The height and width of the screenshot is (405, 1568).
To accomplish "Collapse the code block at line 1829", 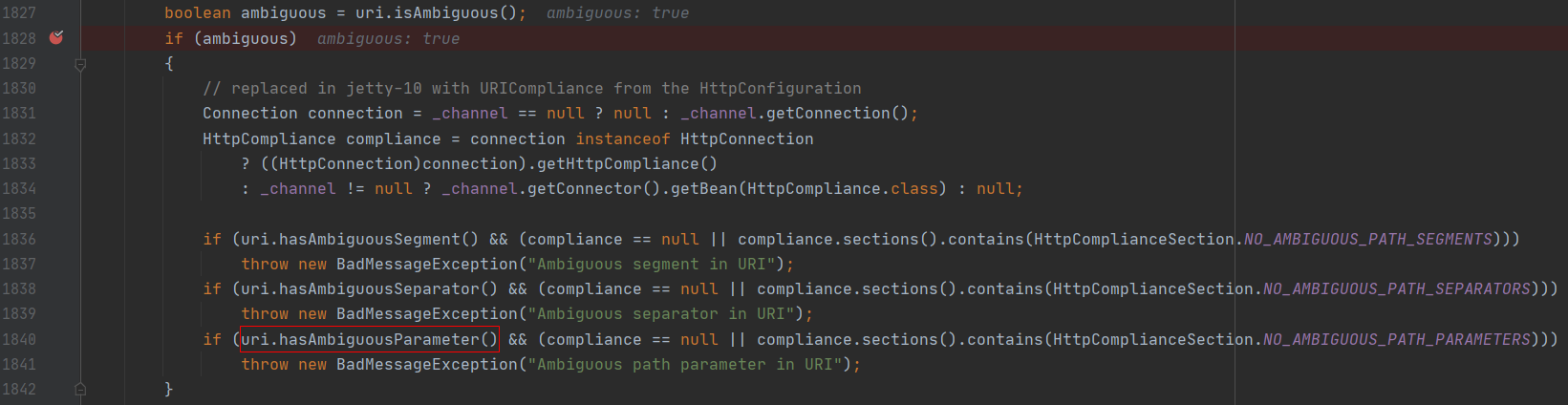I will [x=80, y=64].
